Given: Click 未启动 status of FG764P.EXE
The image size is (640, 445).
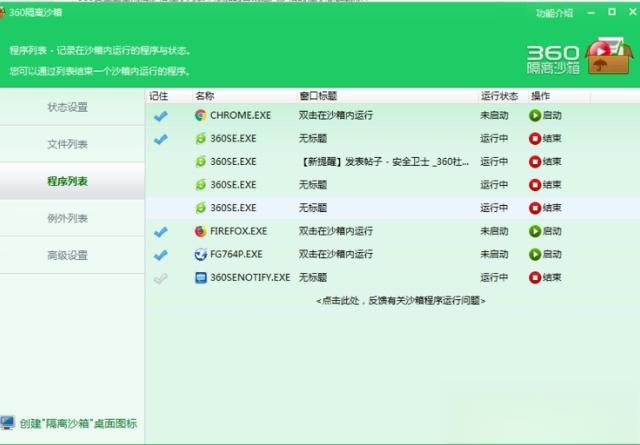Looking at the screenshot, I should click(x=494, y=254).
